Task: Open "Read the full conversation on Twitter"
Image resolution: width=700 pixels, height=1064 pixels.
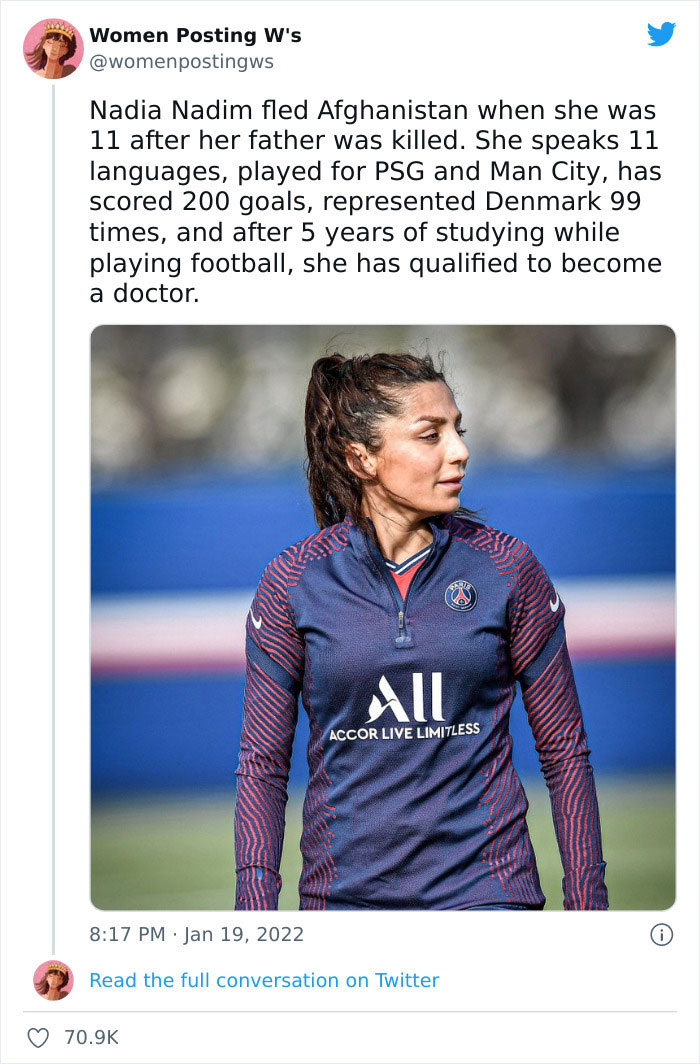Action: [x=264, y=980]
